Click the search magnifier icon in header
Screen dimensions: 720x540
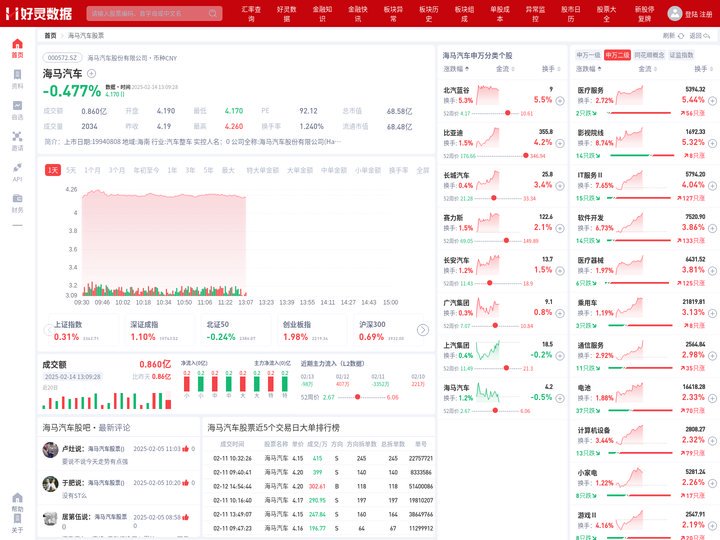[213, 13]
